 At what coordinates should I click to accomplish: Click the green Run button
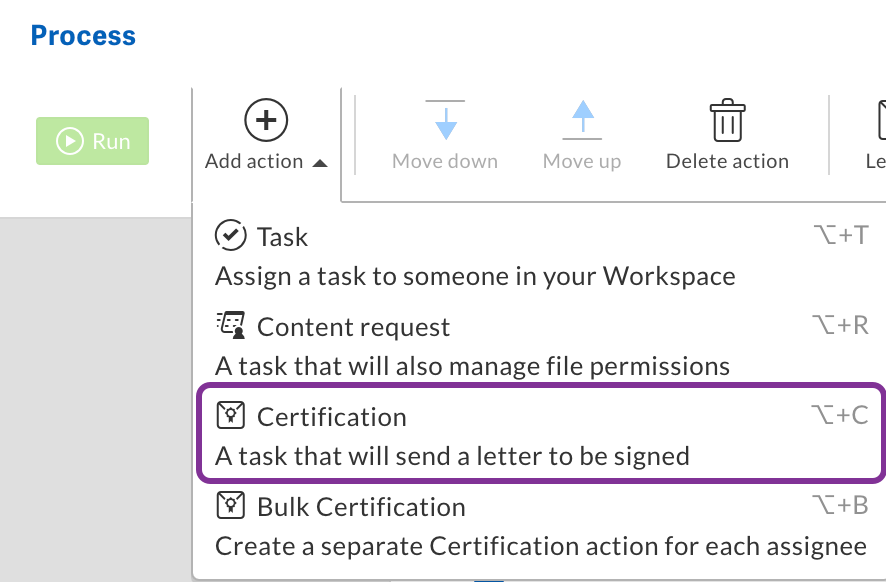pyautogui.click(x=92, y=141)
